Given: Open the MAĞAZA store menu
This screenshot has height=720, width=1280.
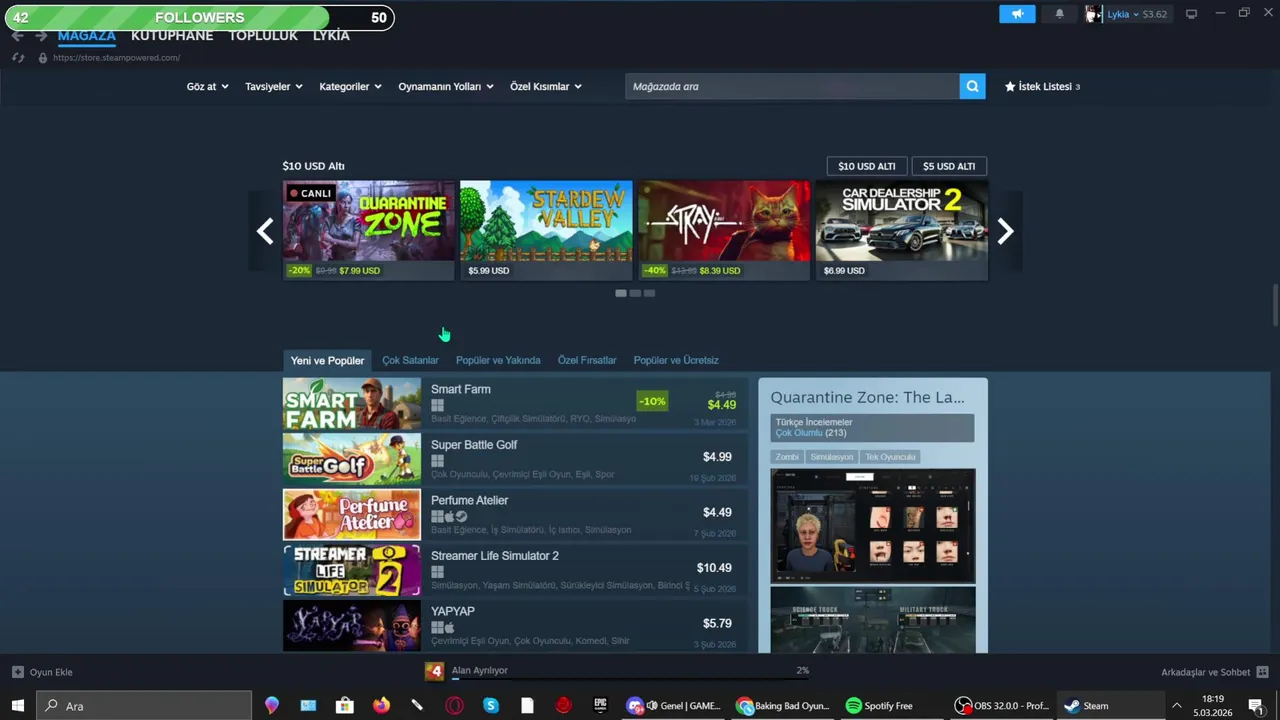Looking at the screenshot, I should 87,35.
